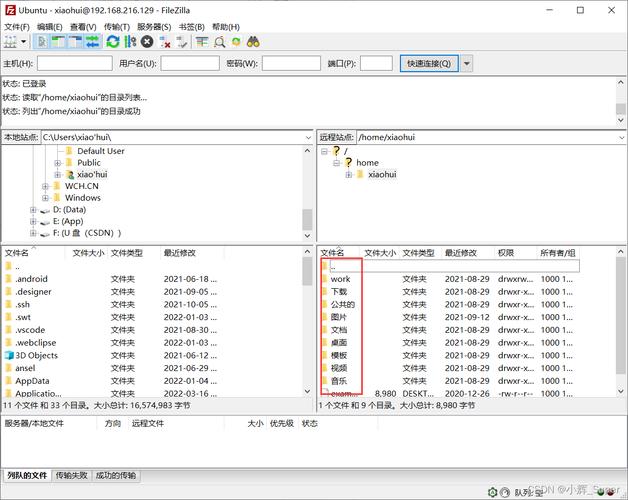The image size is (628, 500).
Task: Open the 传输(T) menu
Action: point(117,27)
